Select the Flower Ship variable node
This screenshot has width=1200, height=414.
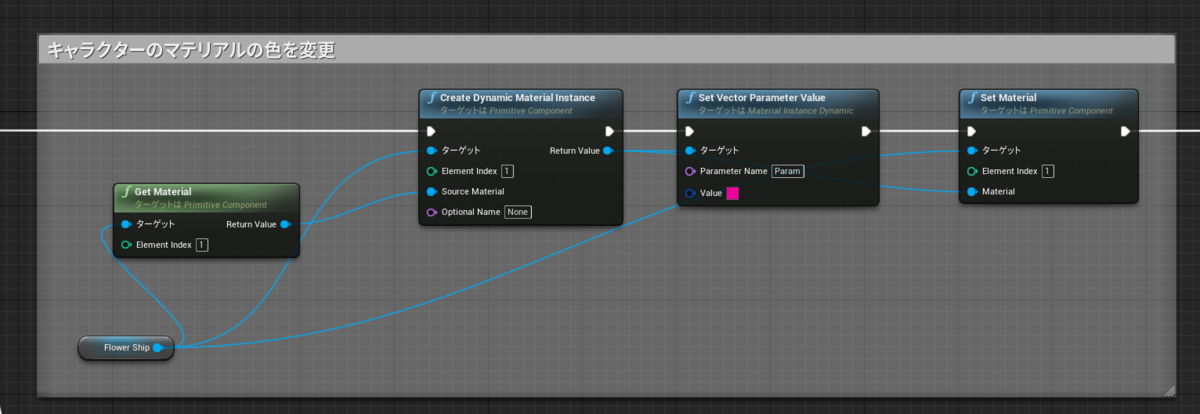pos(126,348)
